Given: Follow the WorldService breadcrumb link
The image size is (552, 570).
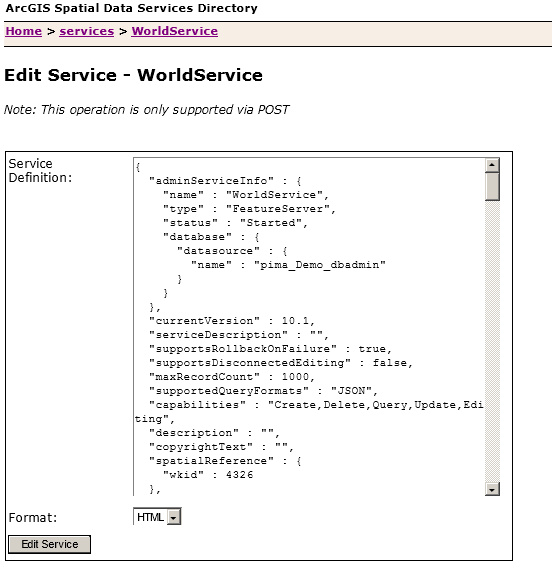Looking at the screenshot, I should [175, 31].
